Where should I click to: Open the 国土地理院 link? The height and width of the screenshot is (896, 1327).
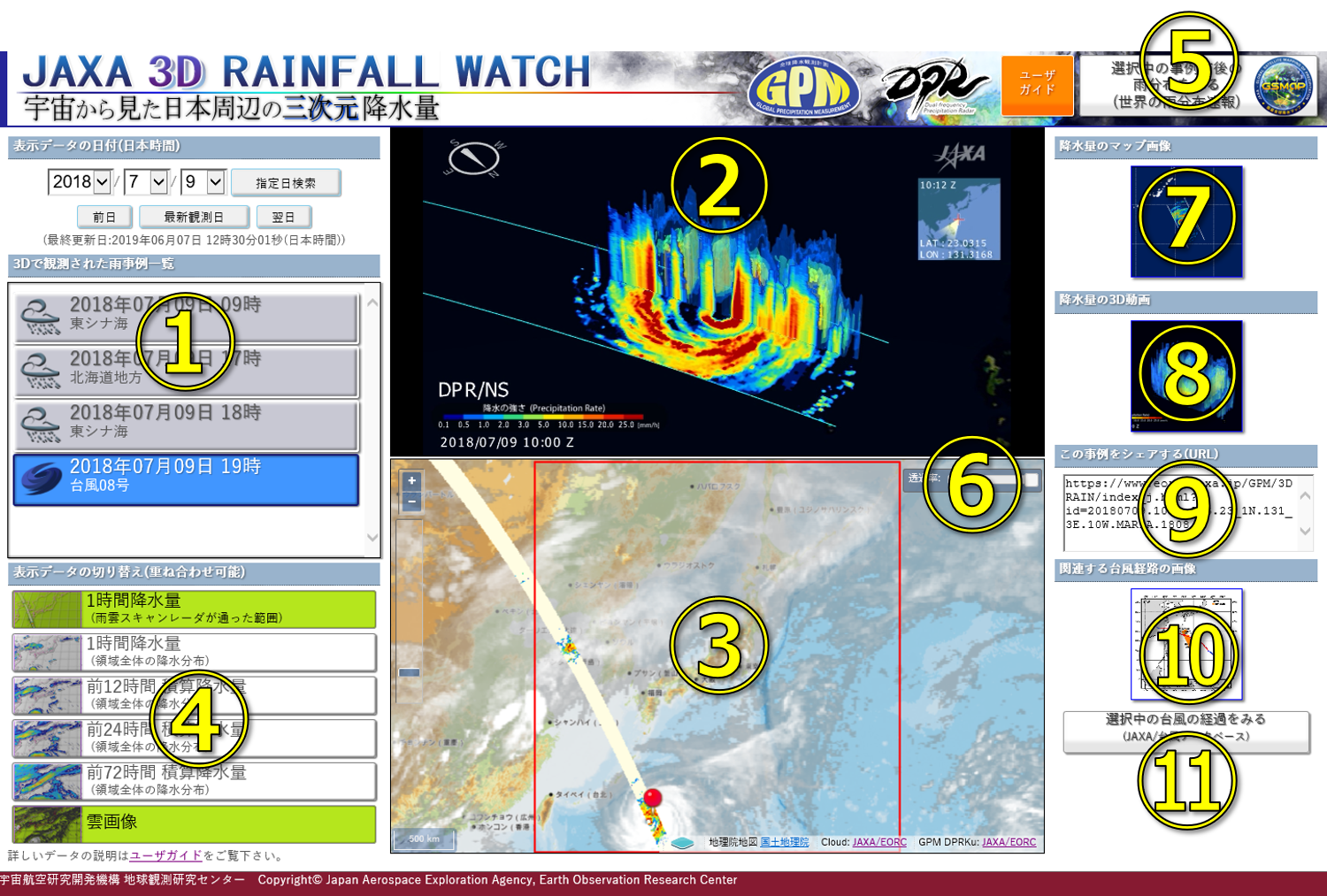point(785,842)
